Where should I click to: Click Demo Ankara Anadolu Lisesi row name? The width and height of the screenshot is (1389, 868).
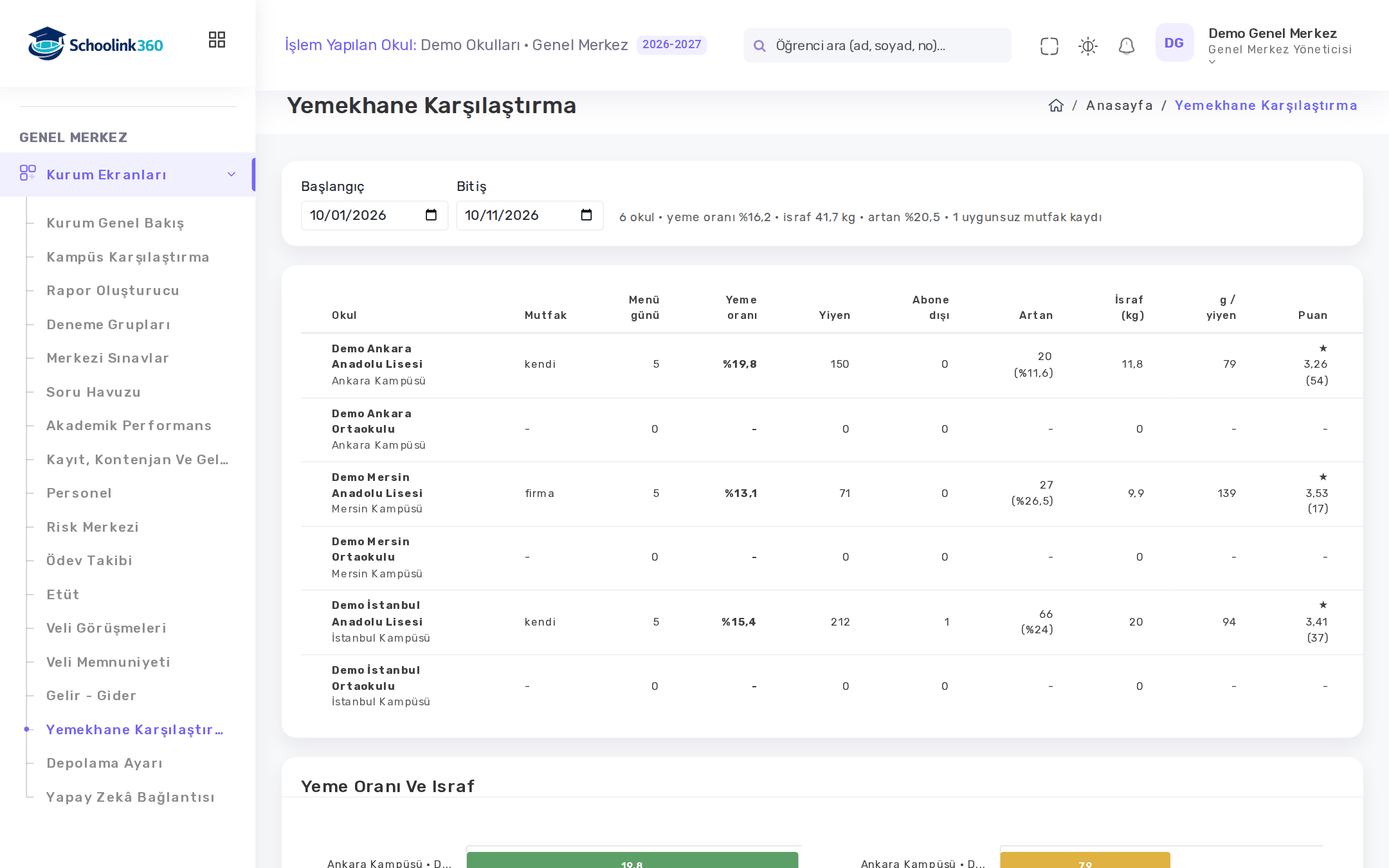377,357
